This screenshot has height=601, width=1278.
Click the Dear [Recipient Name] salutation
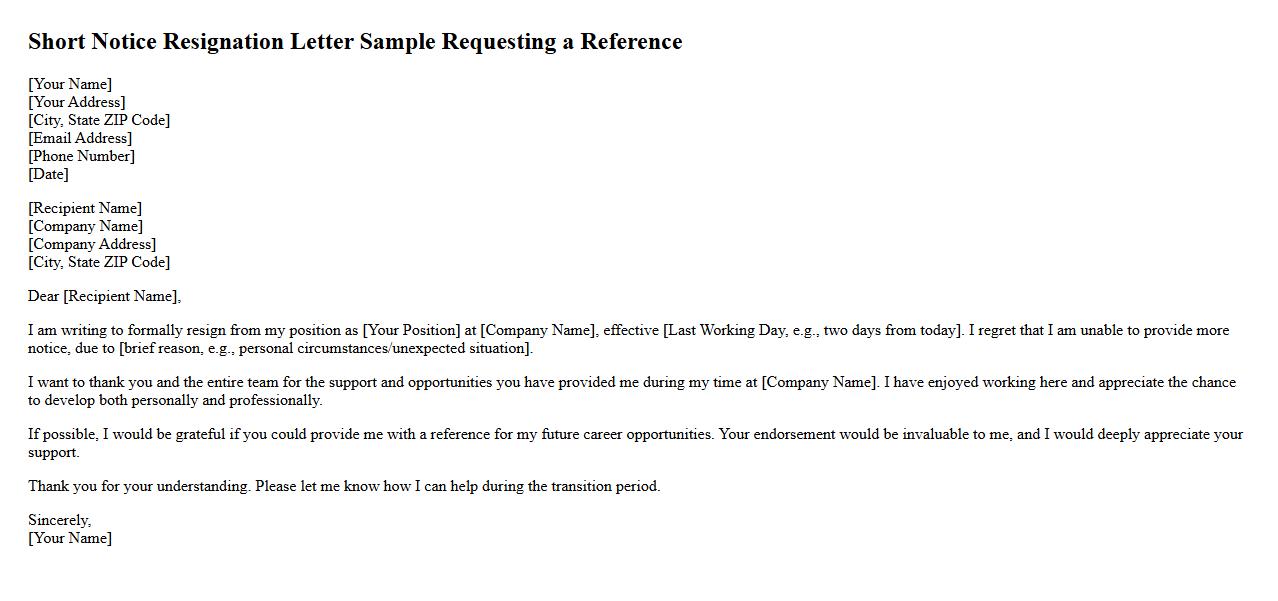point(104,296)
